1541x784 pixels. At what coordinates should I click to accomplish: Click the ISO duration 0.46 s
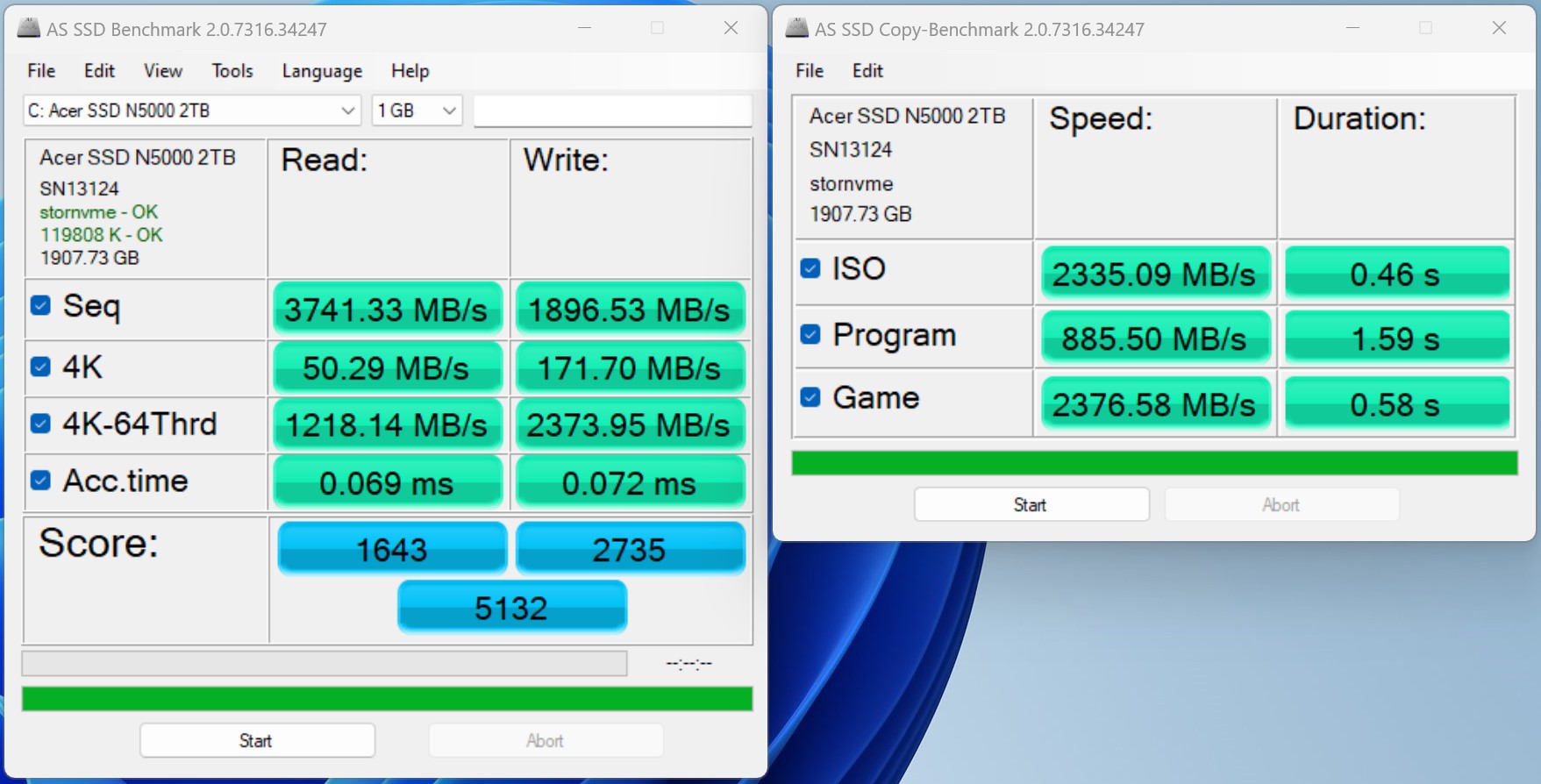point(1396,274)
